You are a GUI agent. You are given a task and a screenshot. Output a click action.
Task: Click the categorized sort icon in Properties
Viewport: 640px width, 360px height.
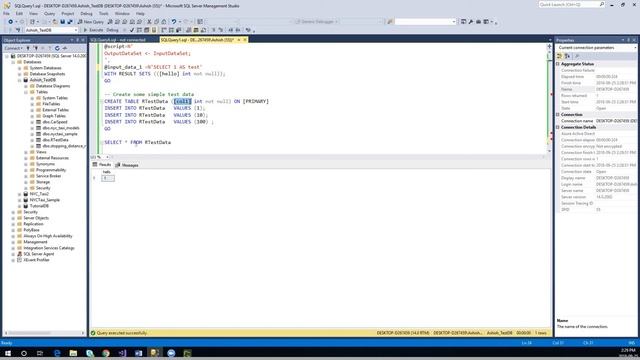[560, 56]
